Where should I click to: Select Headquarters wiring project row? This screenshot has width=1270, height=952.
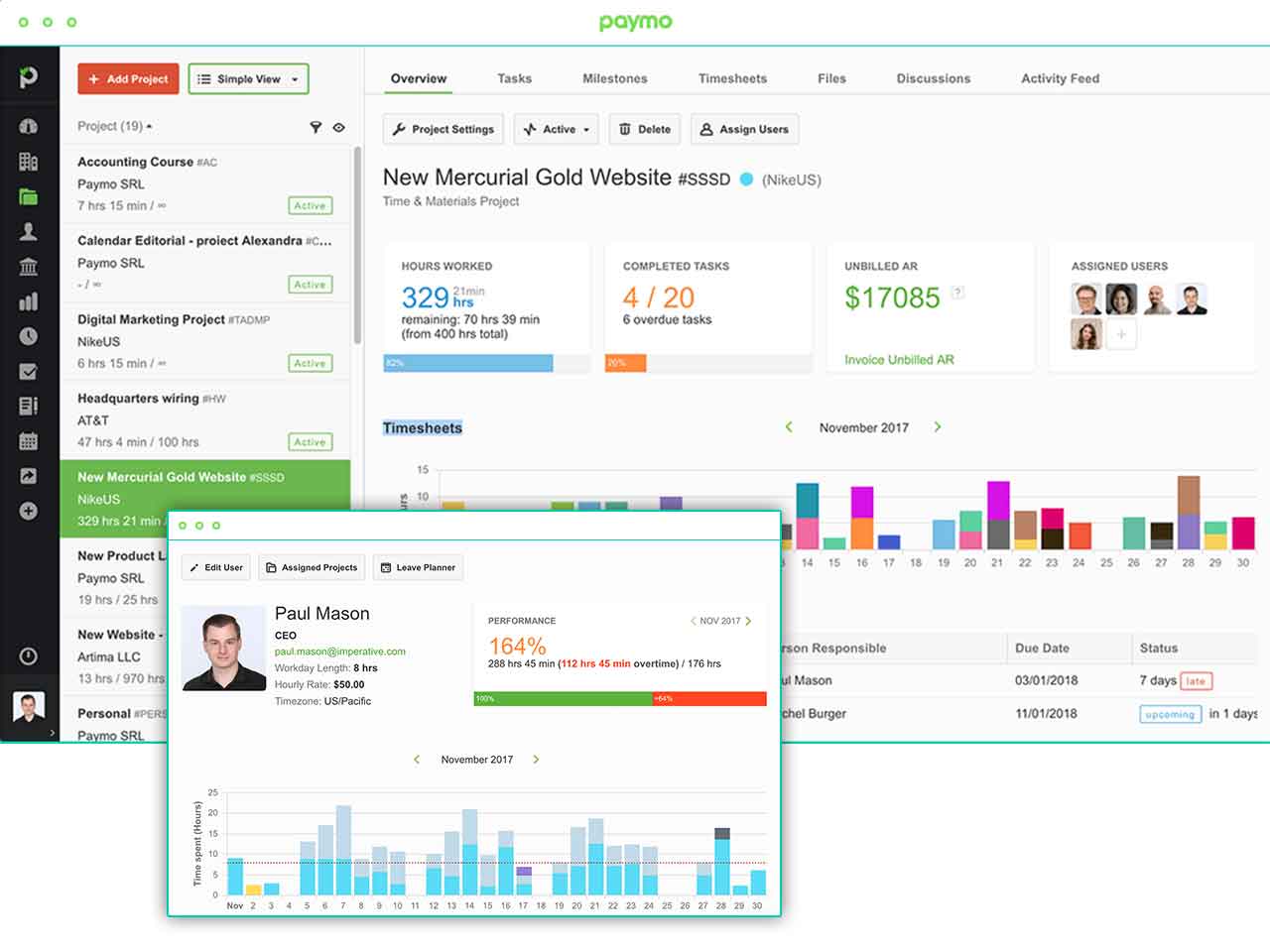pos(205,420)
